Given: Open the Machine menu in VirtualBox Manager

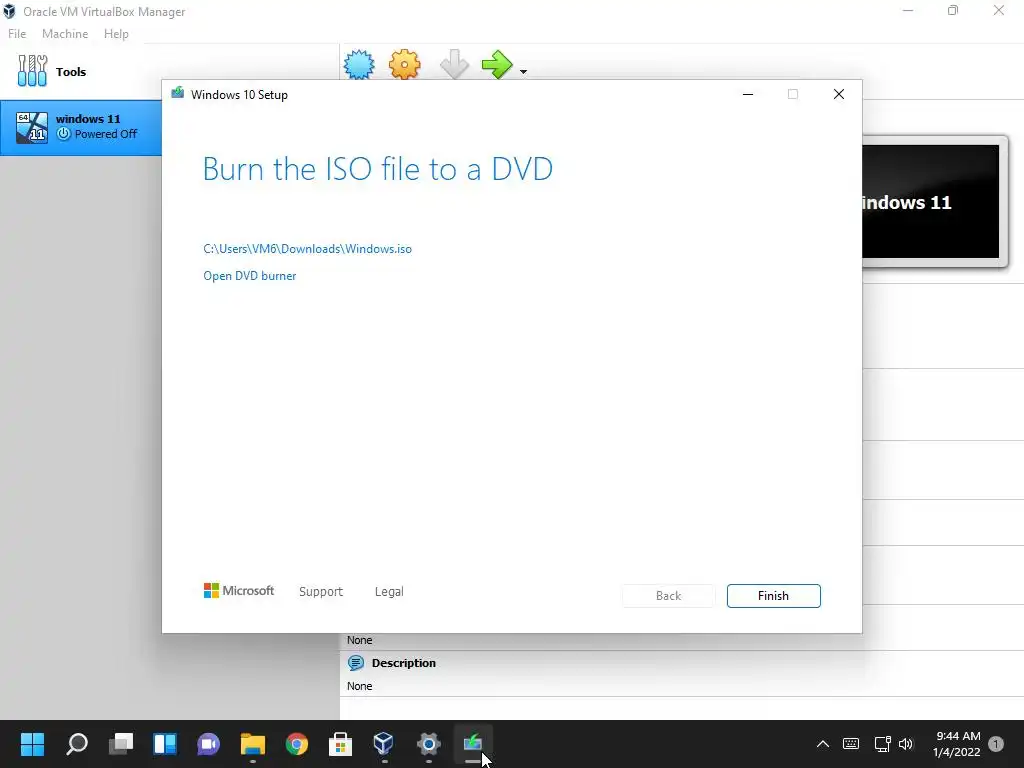Looking at the screenshot, I should [x=65, y=34].
